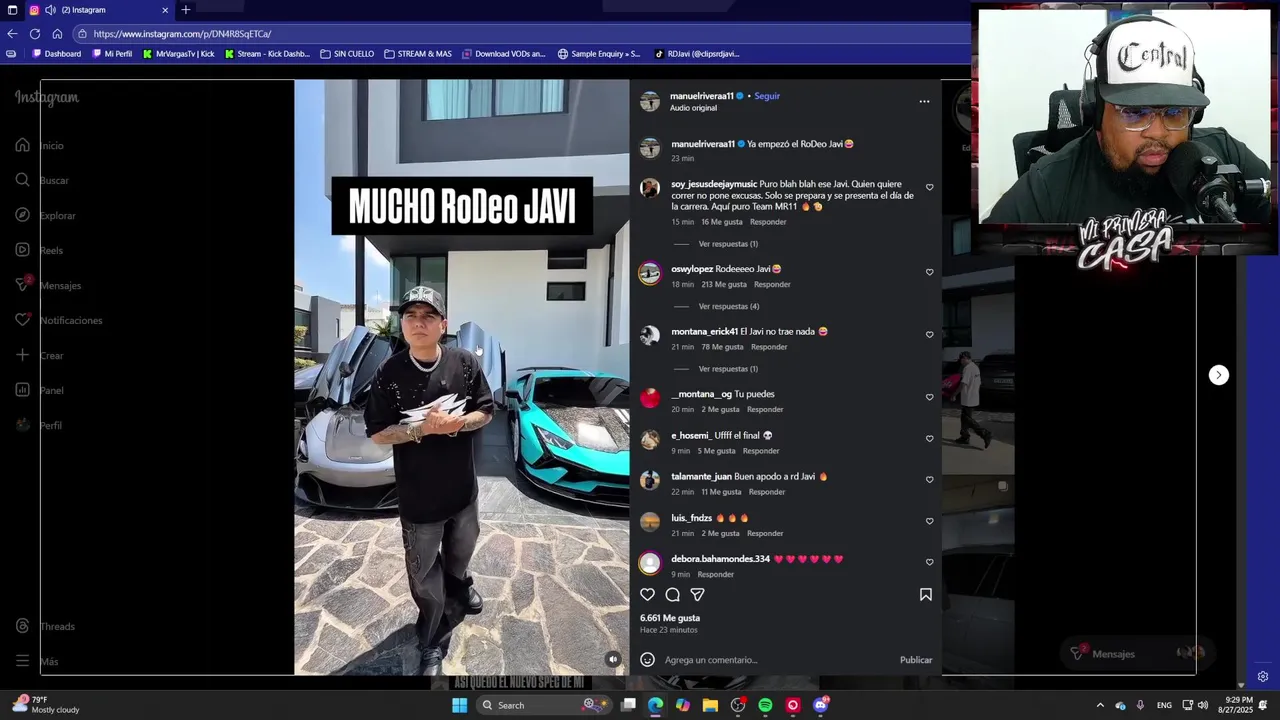Show hidden system tray icons
Screen dimensions: 1280x720
1100,705
